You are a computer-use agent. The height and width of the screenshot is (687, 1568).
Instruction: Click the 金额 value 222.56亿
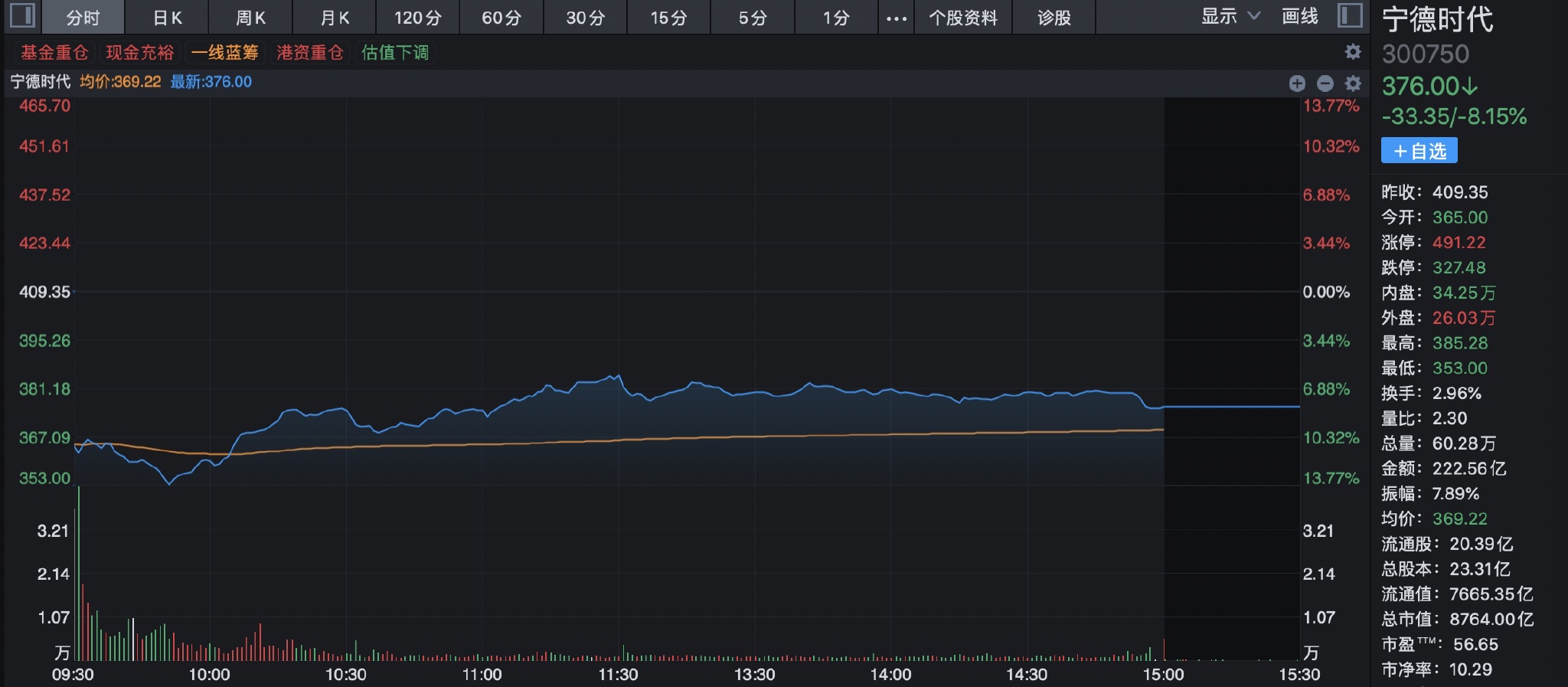[1469, 469]
